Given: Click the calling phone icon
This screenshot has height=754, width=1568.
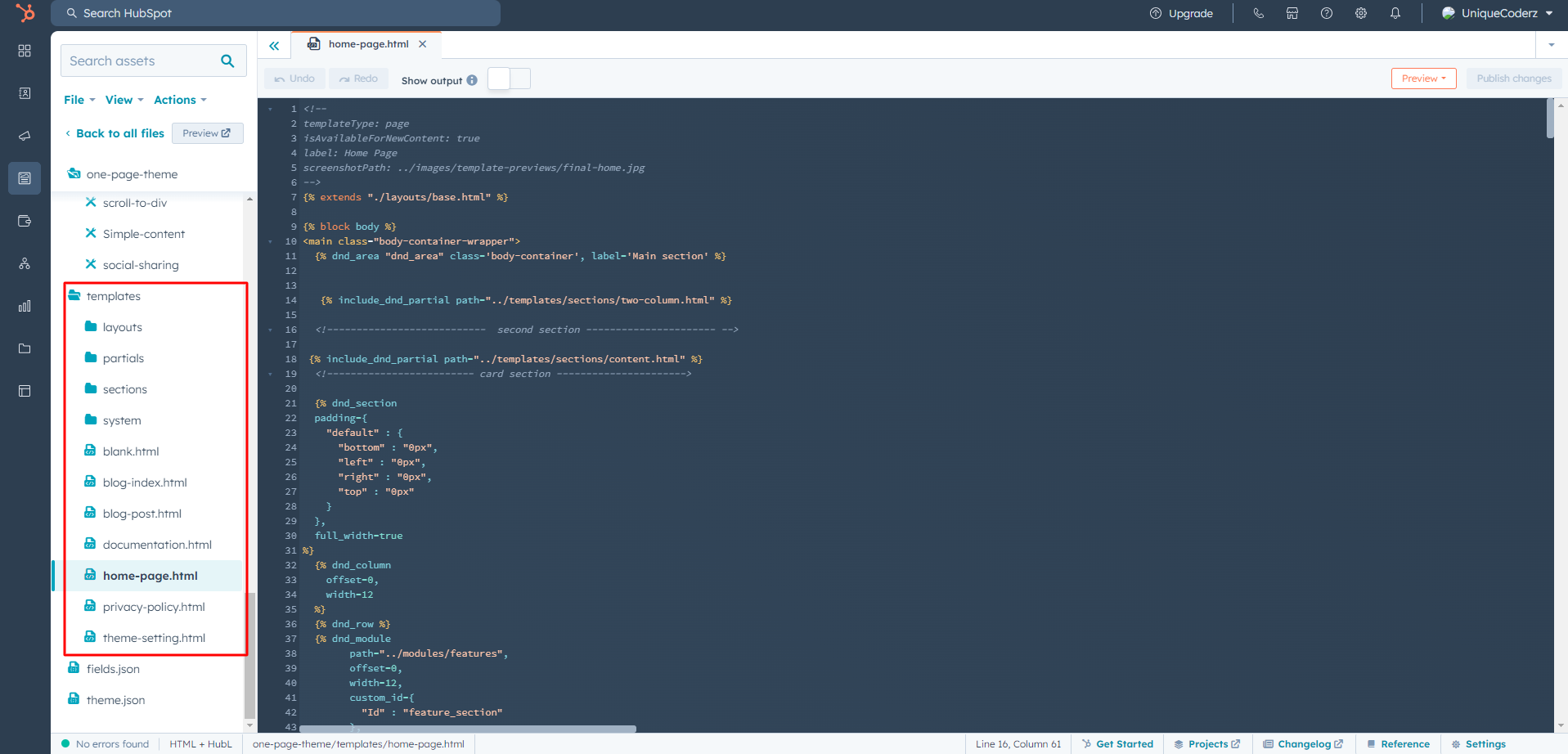Looking at the screenshot, I should click(1259, 13).
